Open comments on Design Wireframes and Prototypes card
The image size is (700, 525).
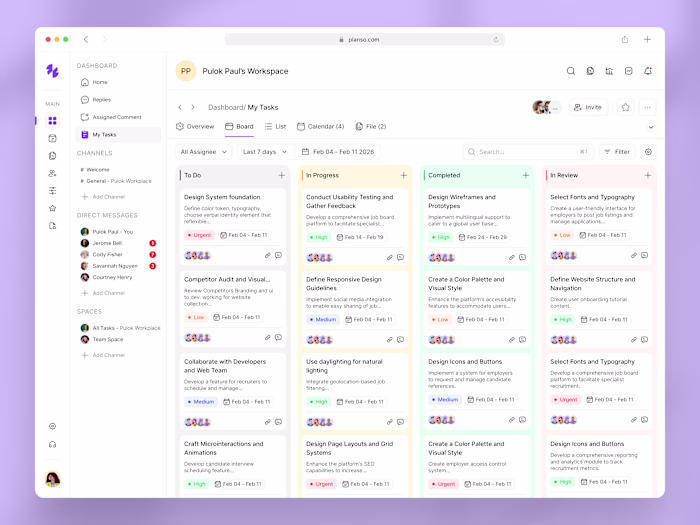[x=523, y=258]
